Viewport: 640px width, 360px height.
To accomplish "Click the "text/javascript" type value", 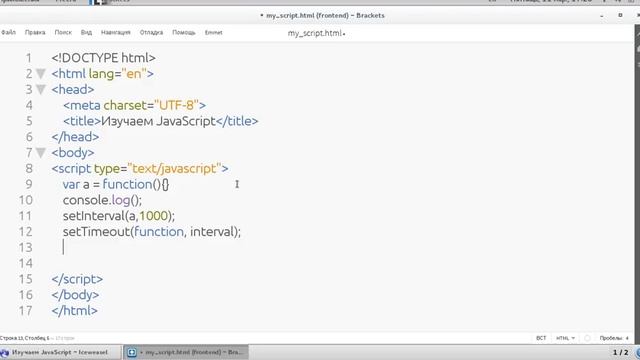I will click(x=174, y=169).
